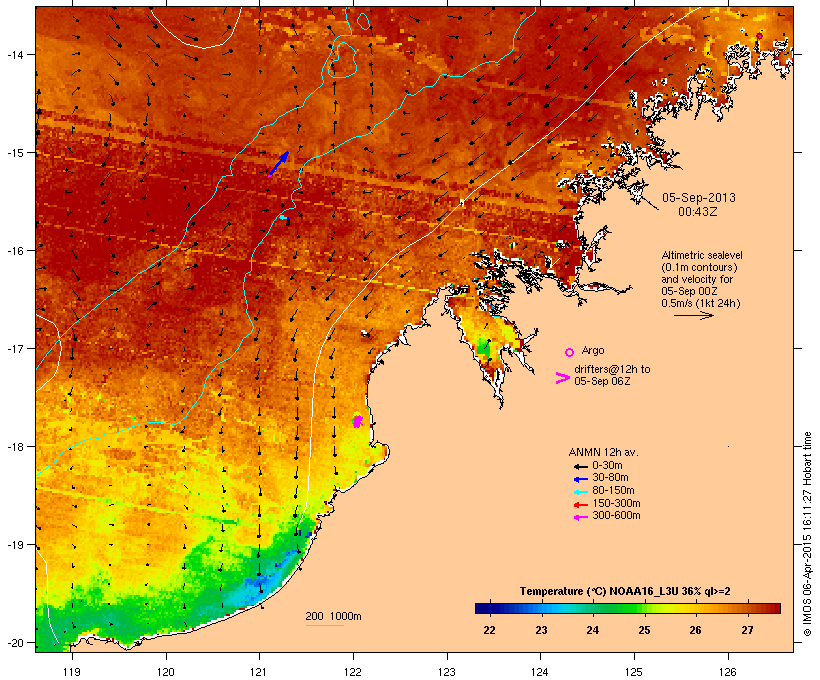The width and height of the screenshot is (820, 680).
Task: Click the longitude label 125
Action: pos(634,672)
